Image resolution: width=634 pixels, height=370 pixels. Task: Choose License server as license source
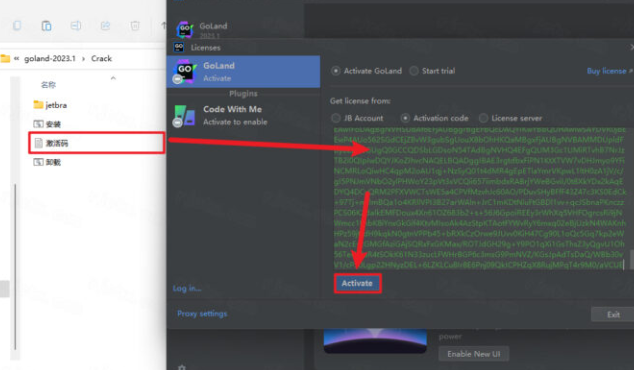483,118
